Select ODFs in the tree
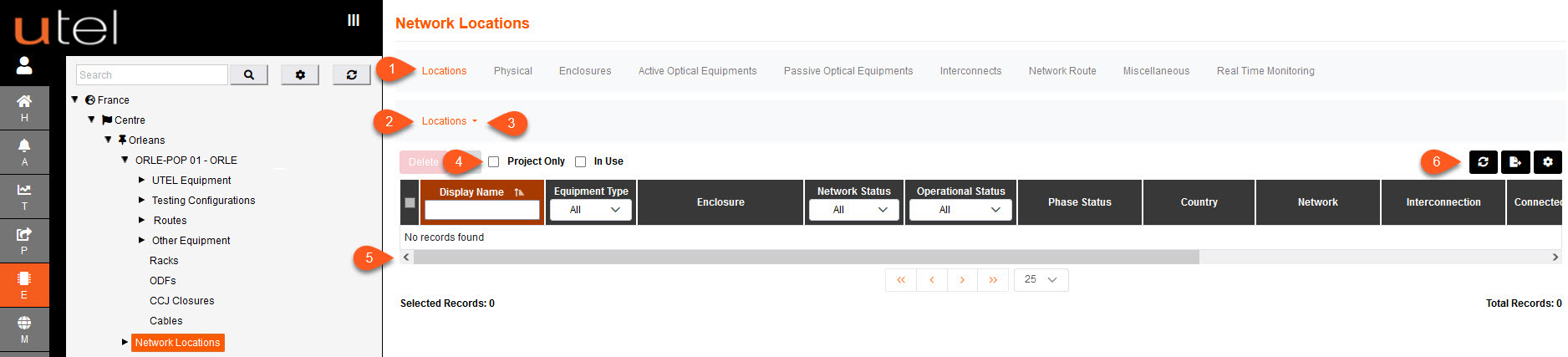This screenshot has width=1568, height=357. point(163,281)
